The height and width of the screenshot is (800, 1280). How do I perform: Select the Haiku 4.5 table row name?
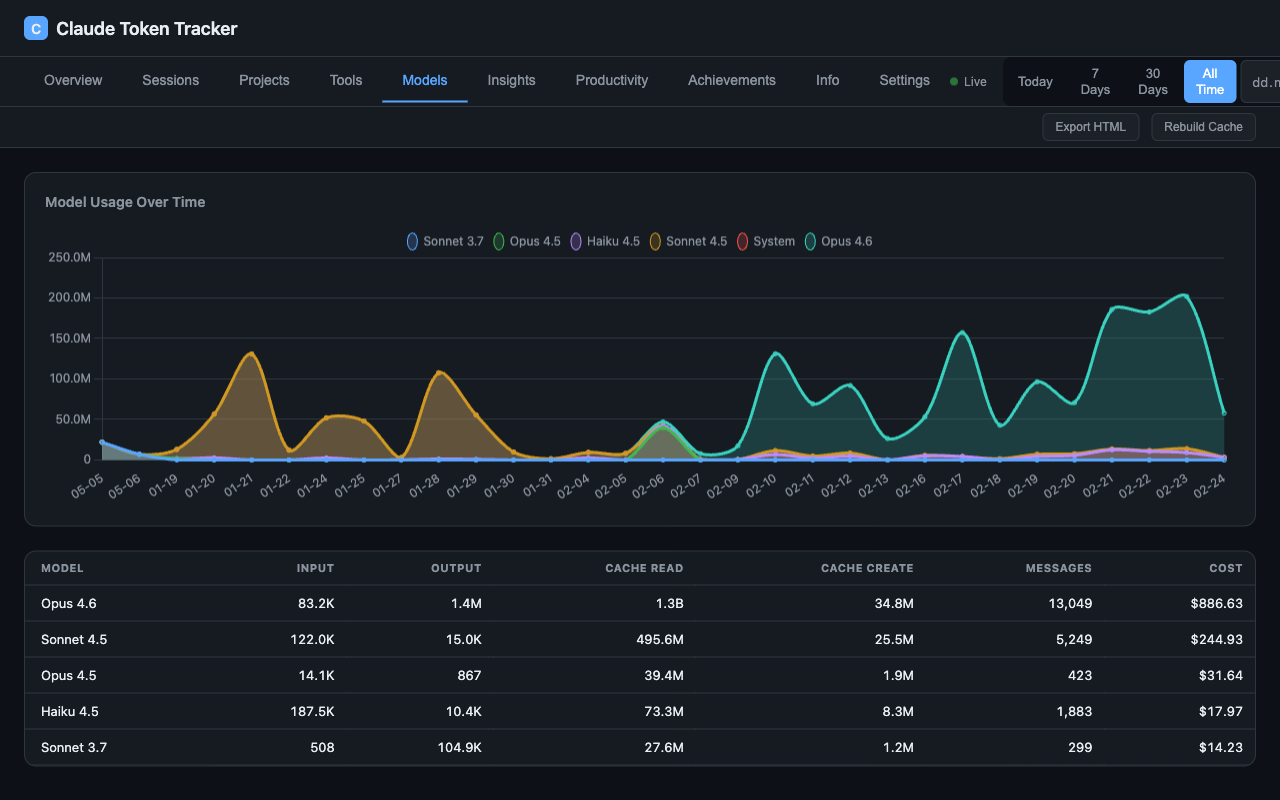[x=70, y=711]
